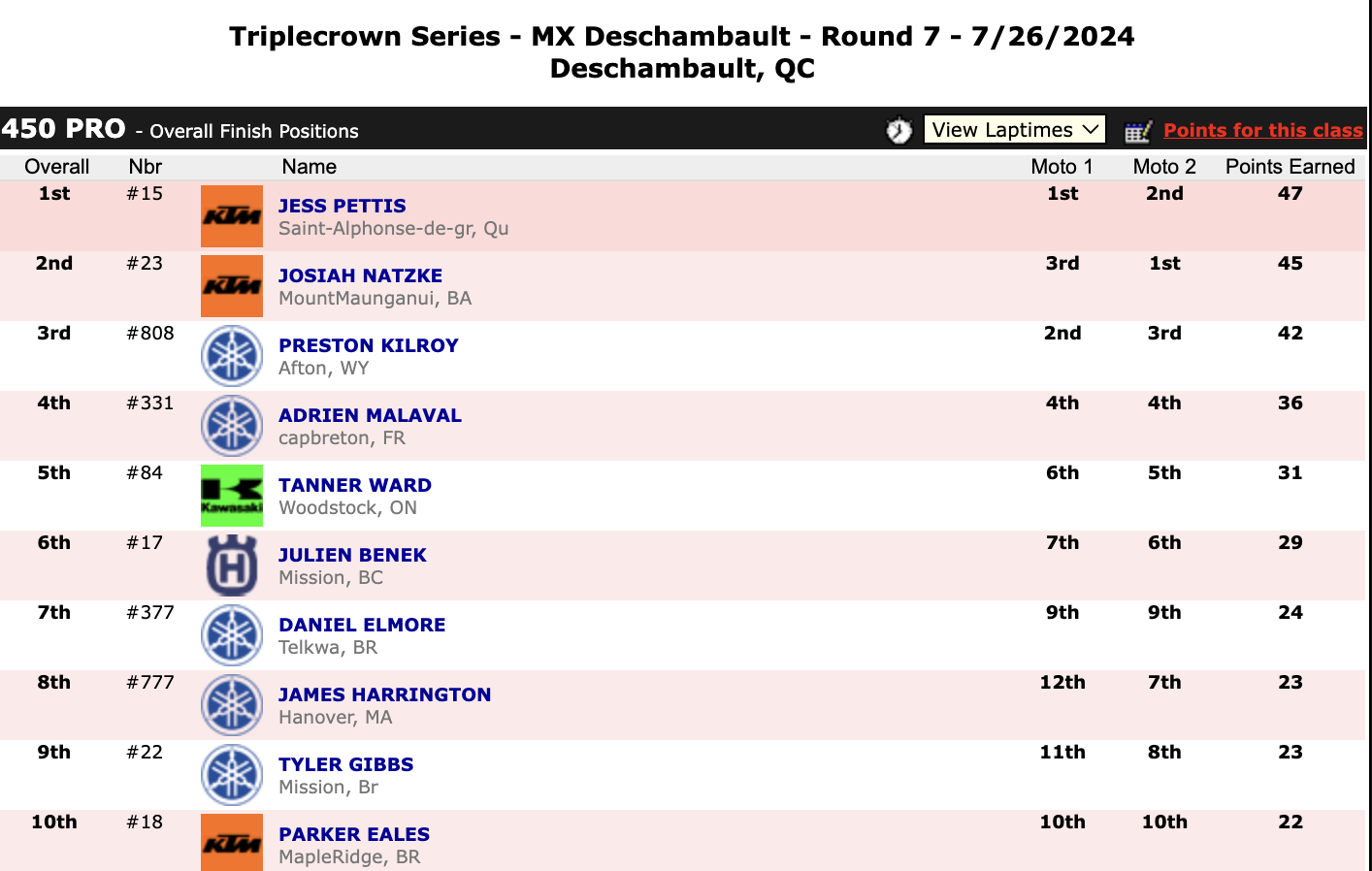Open Tanner Ward rider page
Viewport: 1372px width, 871px height.
tap(354, 485)
